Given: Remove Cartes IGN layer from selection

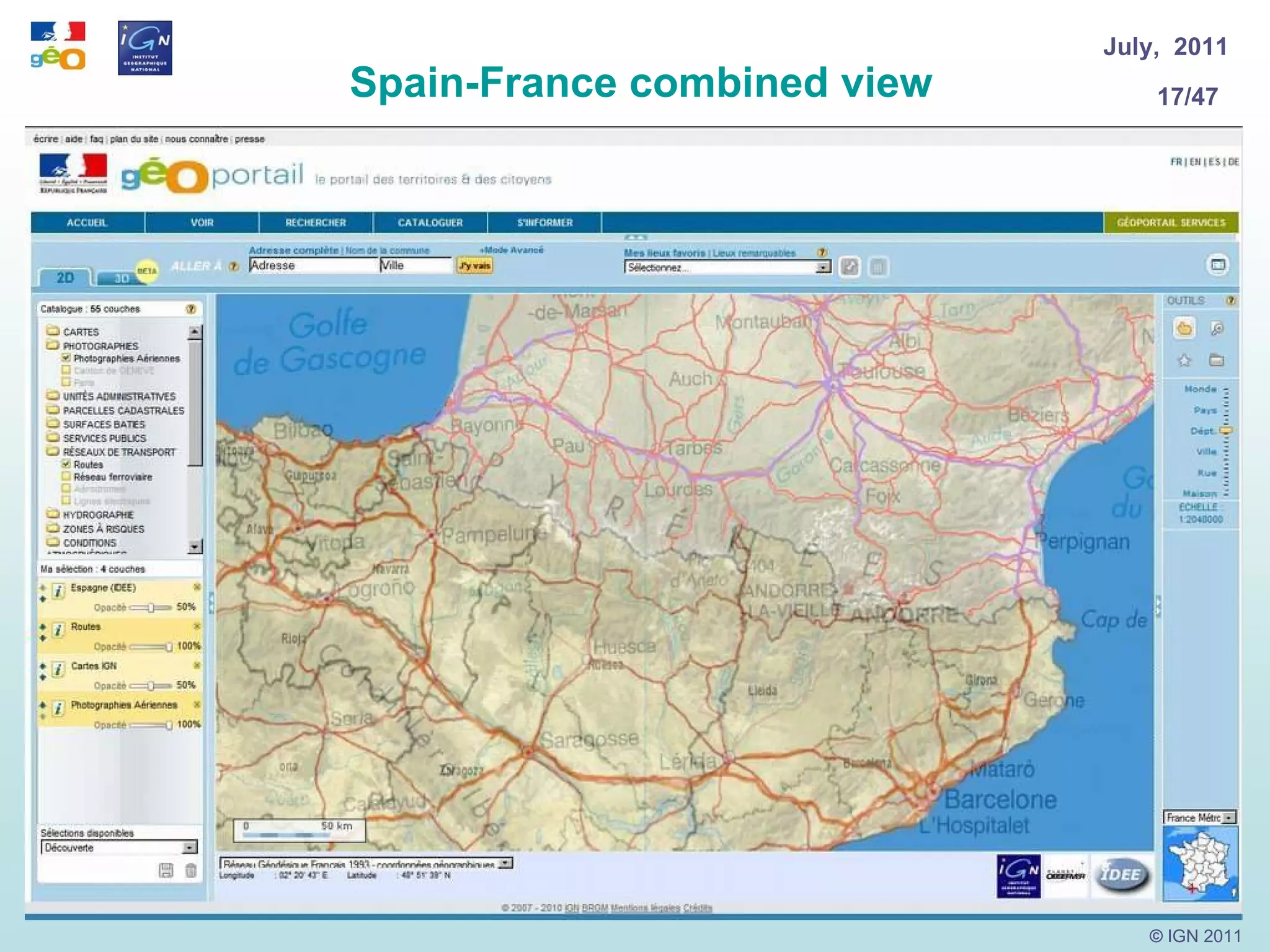Looking at the screenshot, I should 197,665.
